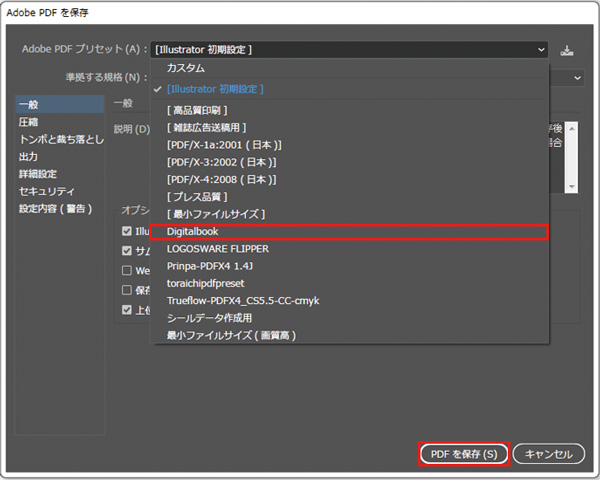Choose 最小ファイルサイズ (画質高) preset

coord(350,336)
